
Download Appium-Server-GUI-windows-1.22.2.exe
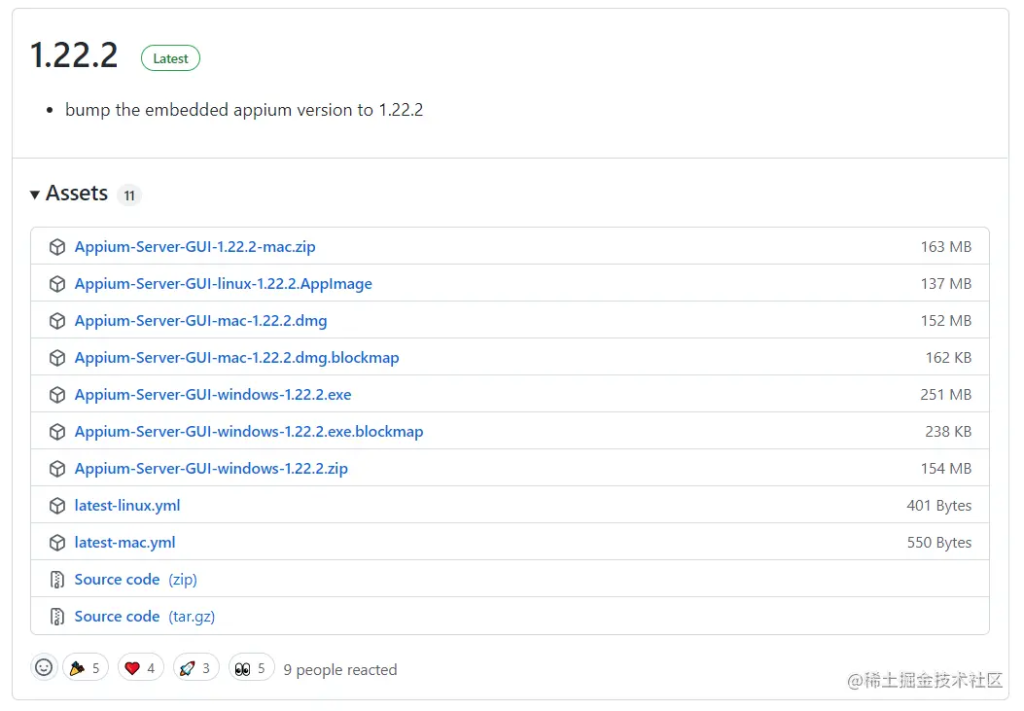213,394
